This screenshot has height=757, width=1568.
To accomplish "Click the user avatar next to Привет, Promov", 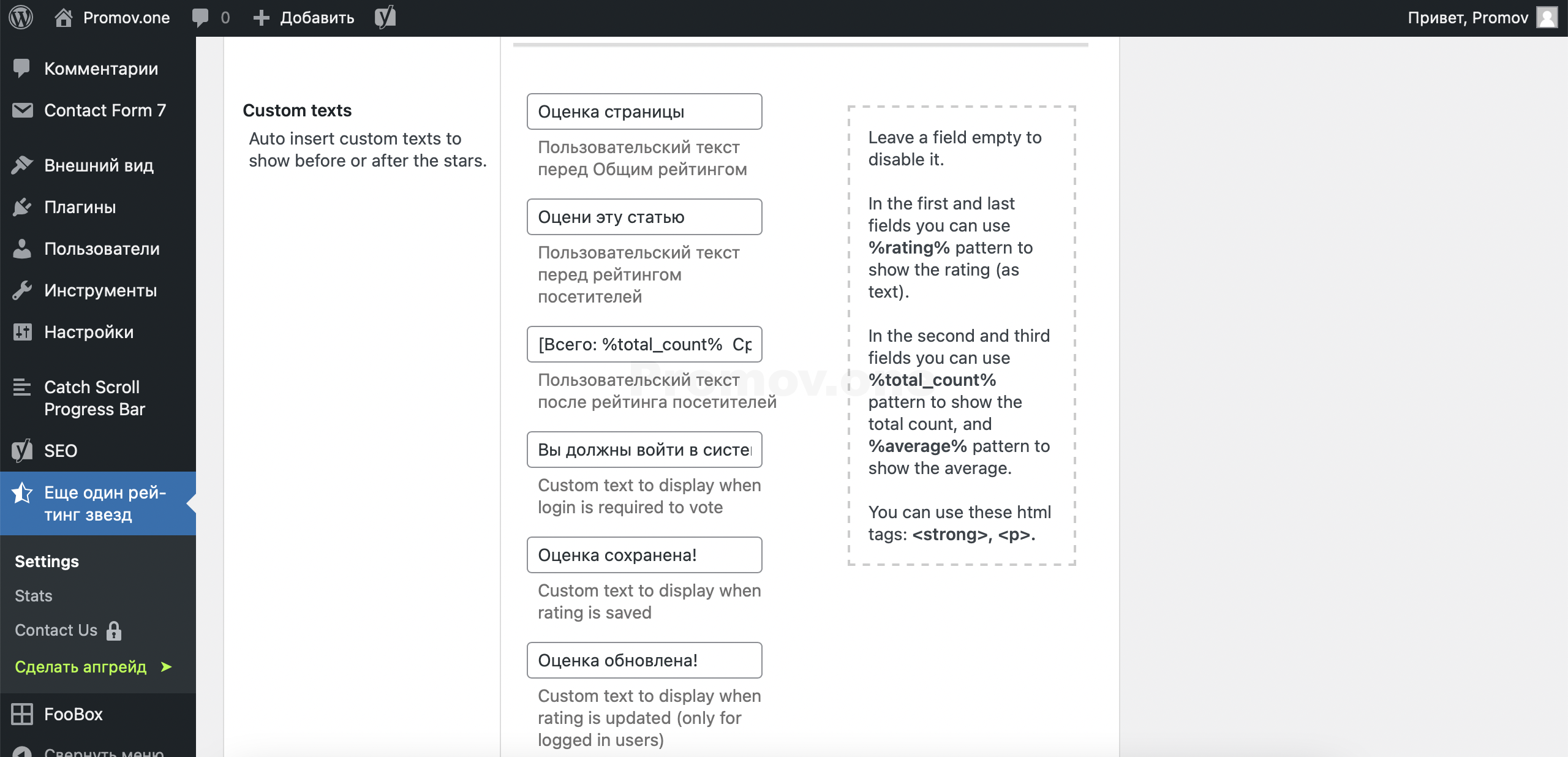I will [x=1547, y=17].
